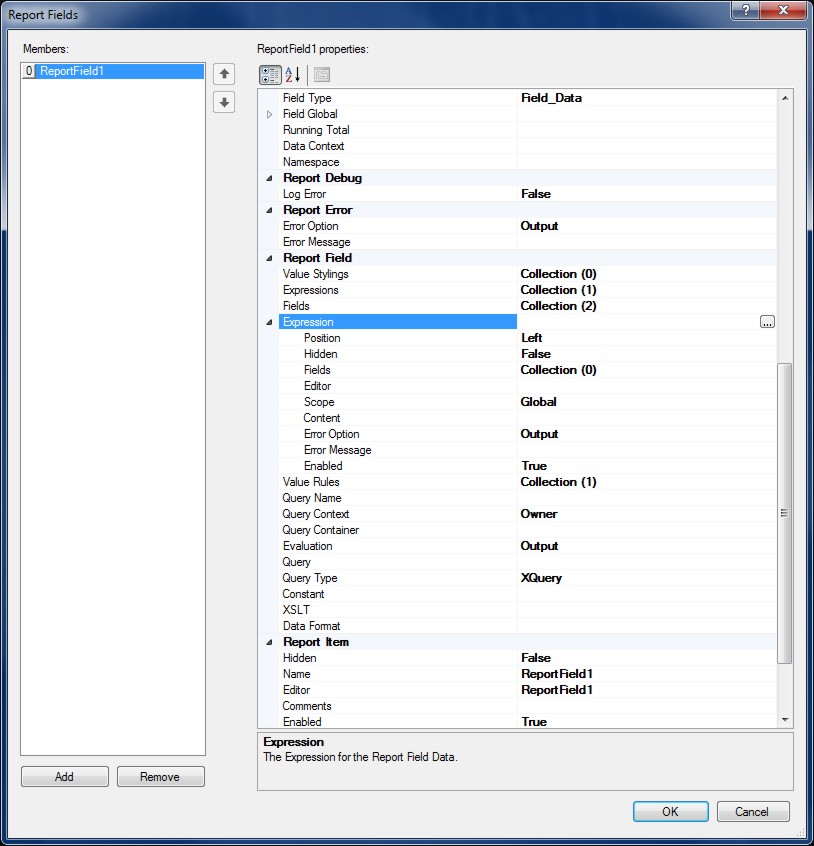814x846 pixels.
Task: Collapse the Report Debug category
Action: pos(269,178)
